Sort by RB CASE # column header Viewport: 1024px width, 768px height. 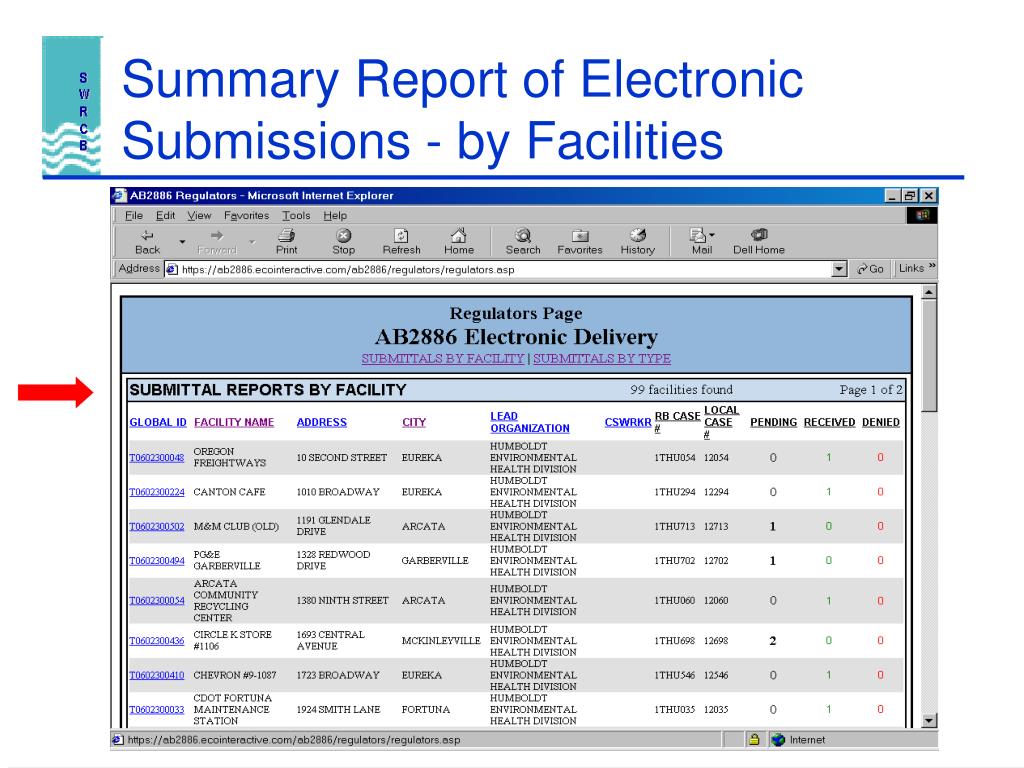pos(677,422)
